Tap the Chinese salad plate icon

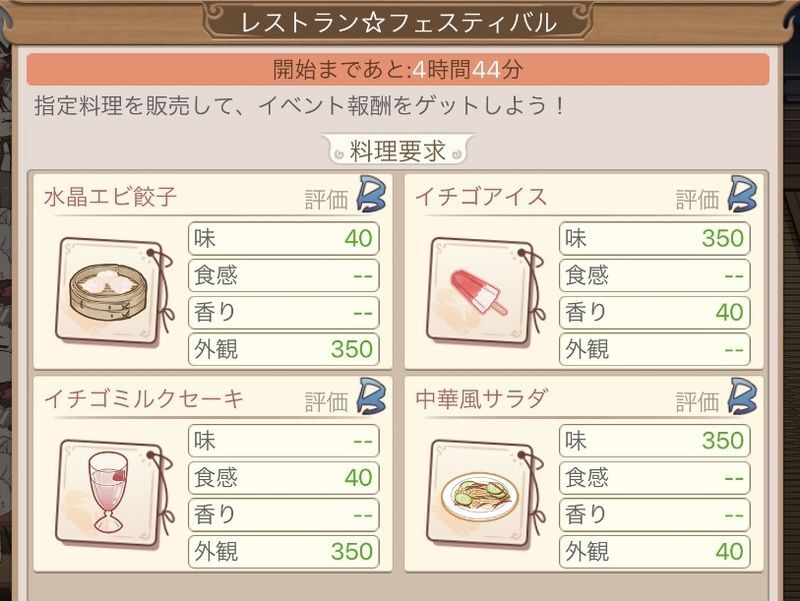point(479,492)
